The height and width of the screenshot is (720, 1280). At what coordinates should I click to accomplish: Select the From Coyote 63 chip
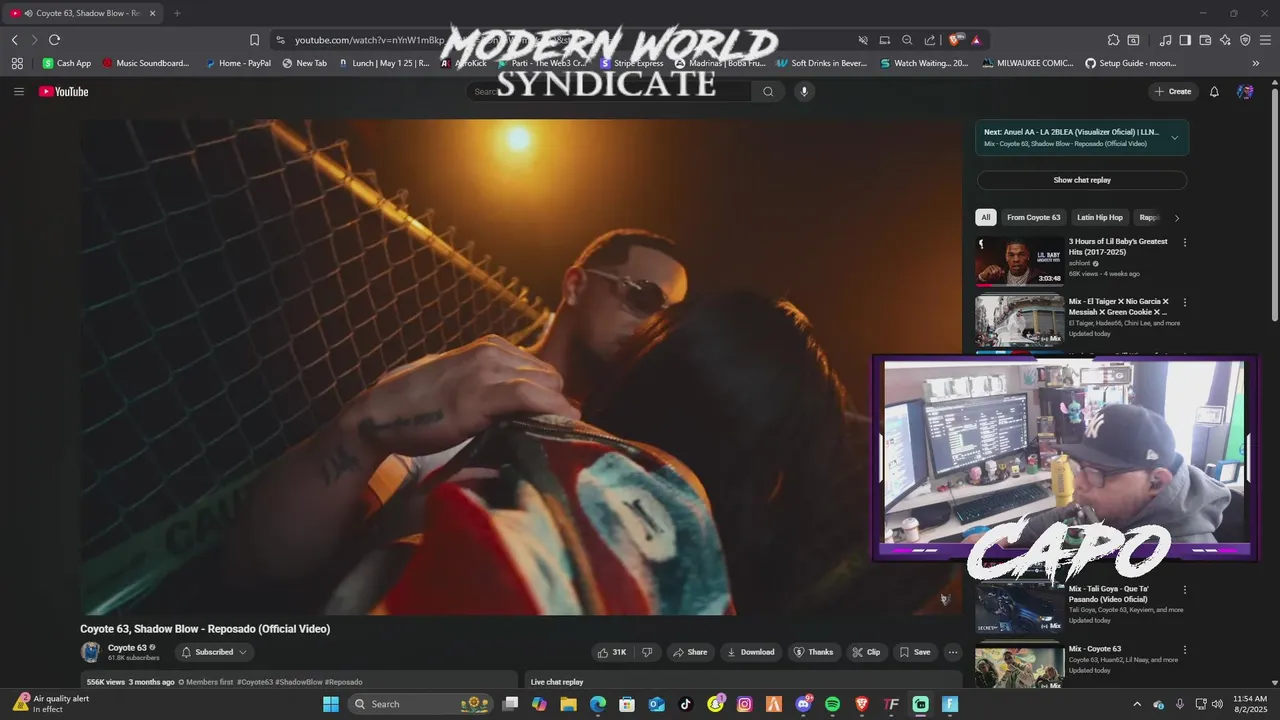[x=1034, y=217]
